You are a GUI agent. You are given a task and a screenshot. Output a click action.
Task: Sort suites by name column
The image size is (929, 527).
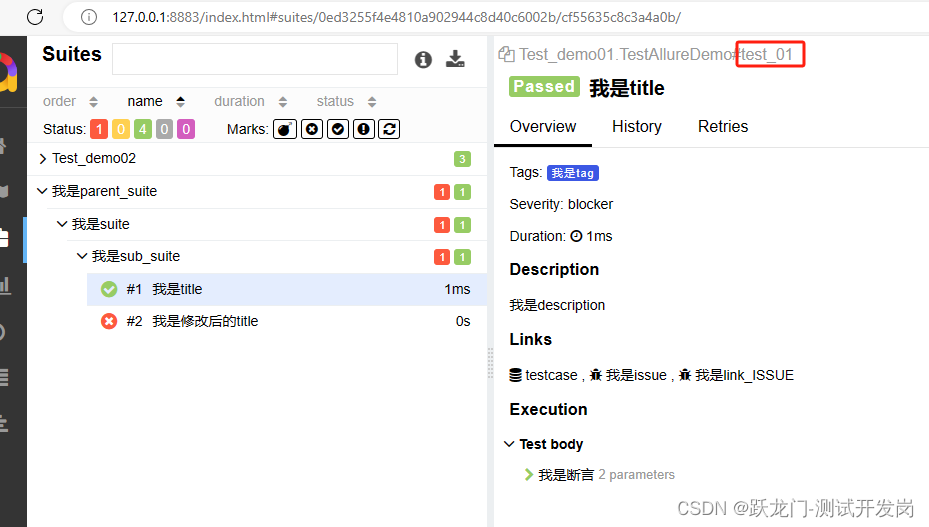156,101
